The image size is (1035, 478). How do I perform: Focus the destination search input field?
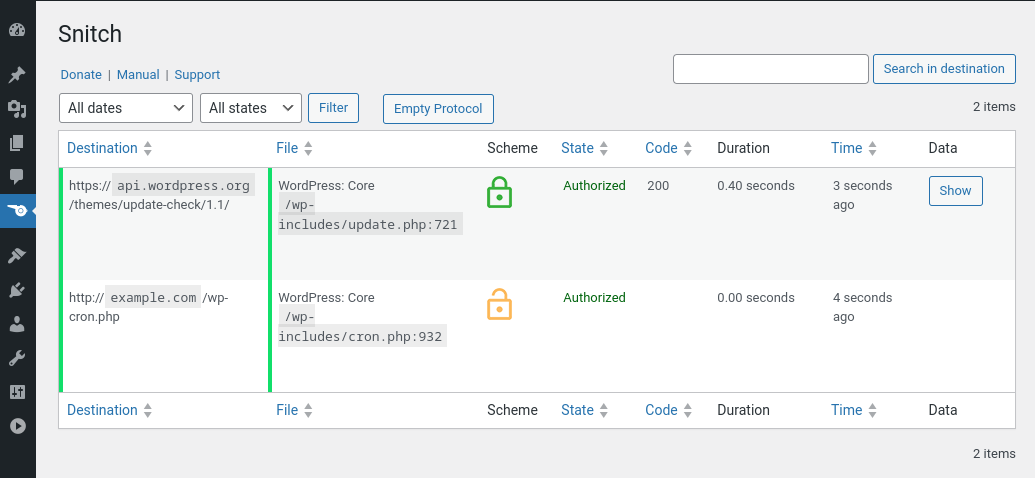coord(771,69)
